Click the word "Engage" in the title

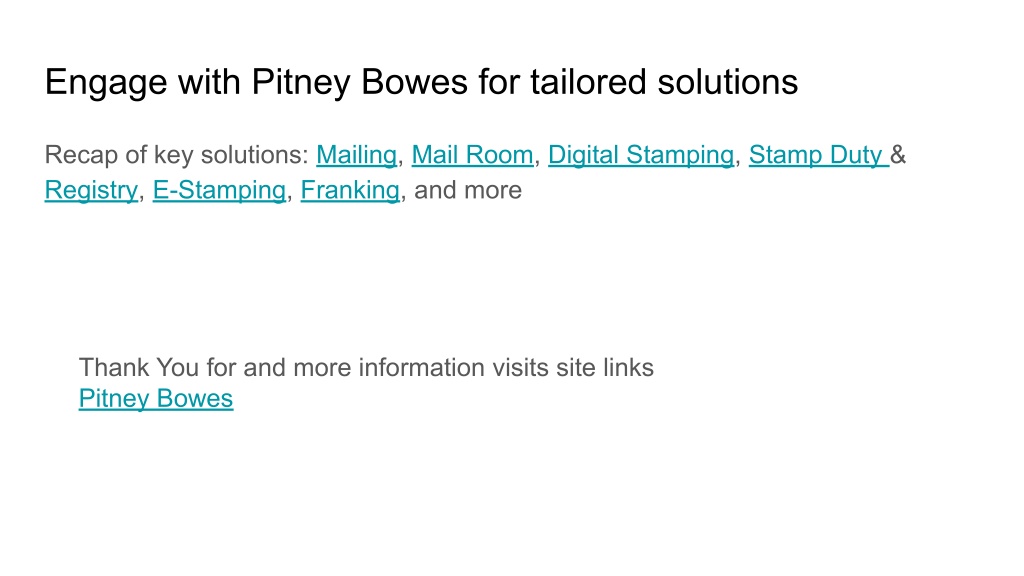106,83
